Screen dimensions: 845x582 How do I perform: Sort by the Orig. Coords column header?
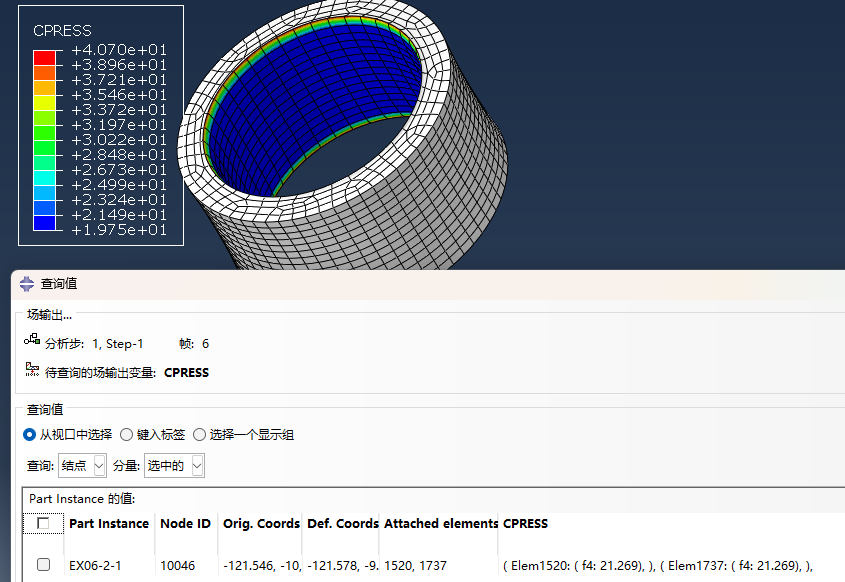click(261, 523)
